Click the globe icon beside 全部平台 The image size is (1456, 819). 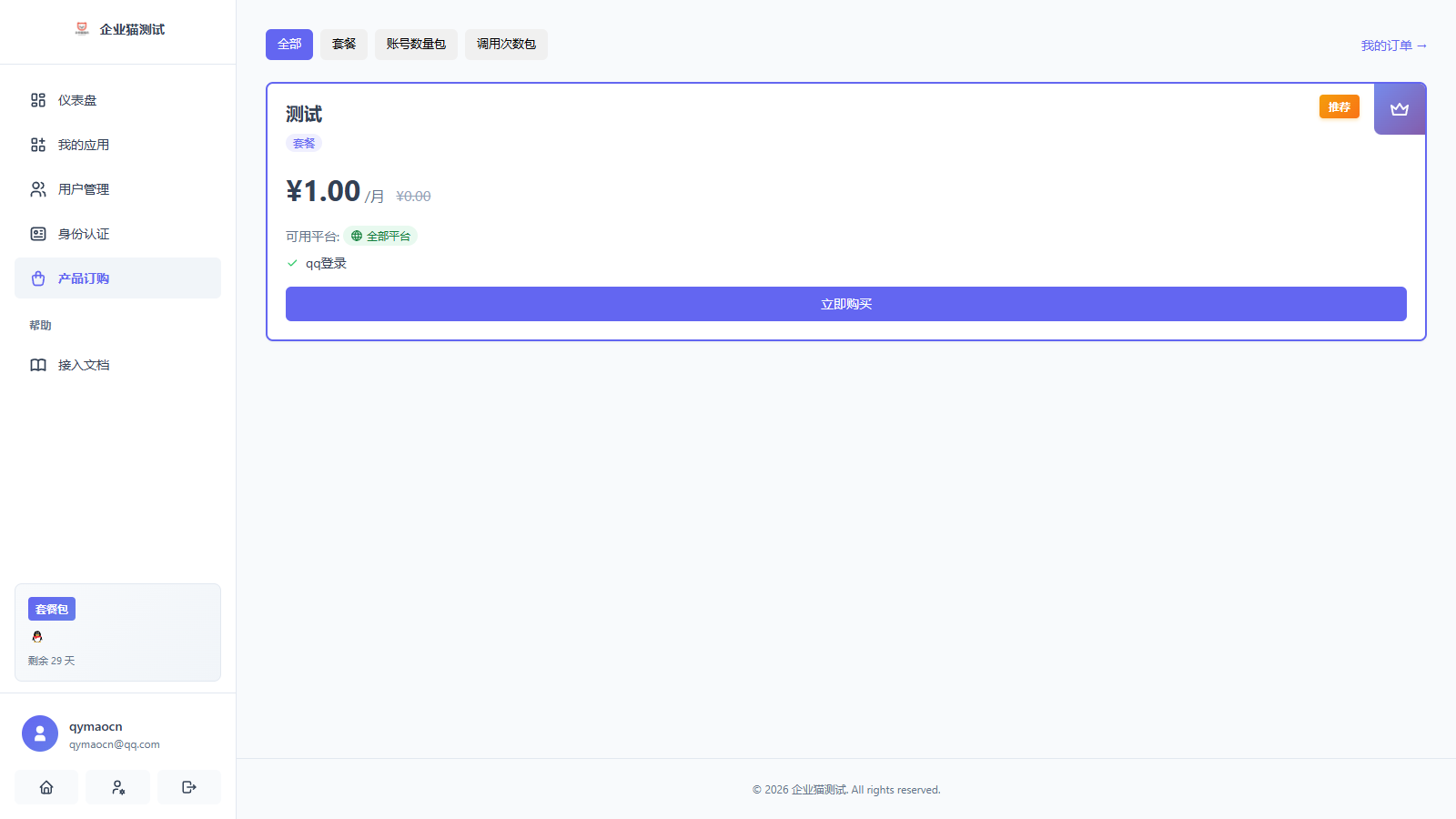pos(357,236)
